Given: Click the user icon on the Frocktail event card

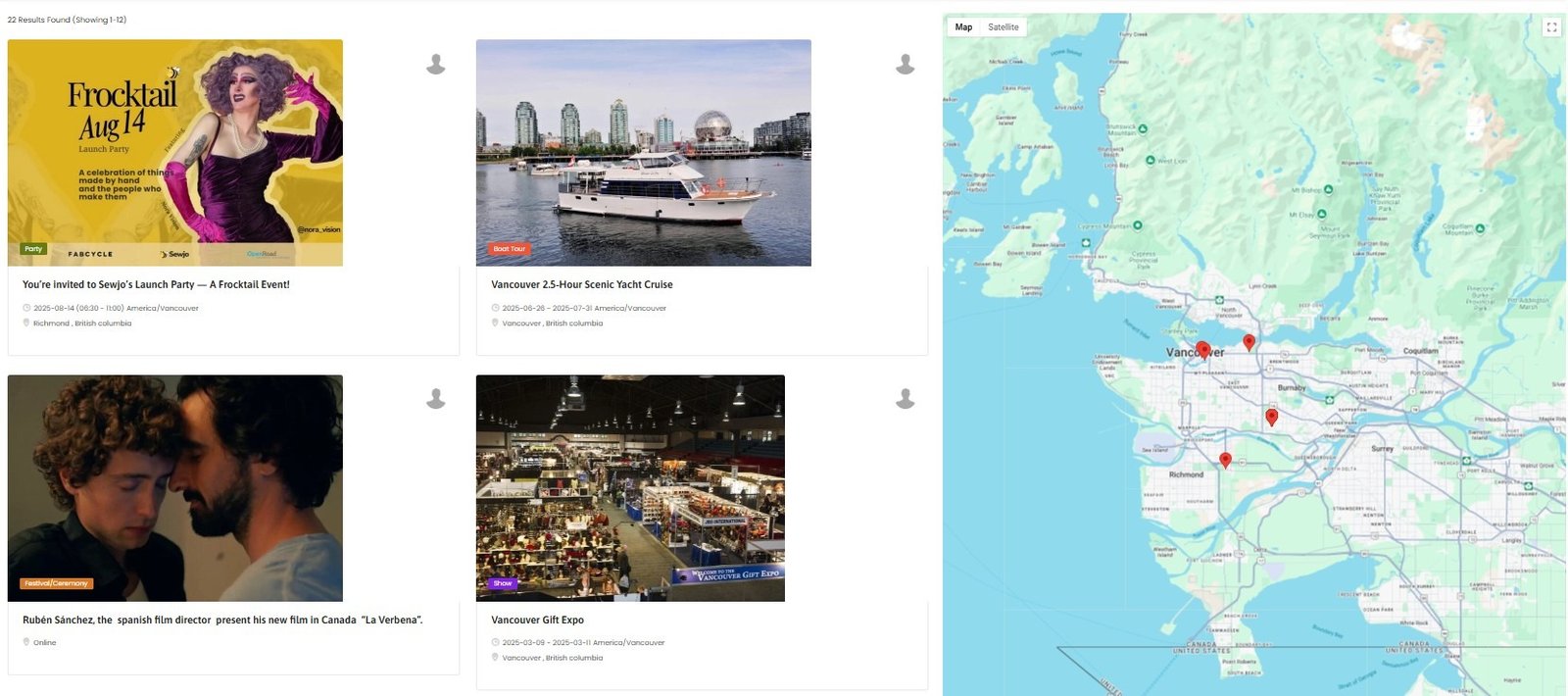Looking at the screenshot, I should pyautogui.click(x=434, y=64).
